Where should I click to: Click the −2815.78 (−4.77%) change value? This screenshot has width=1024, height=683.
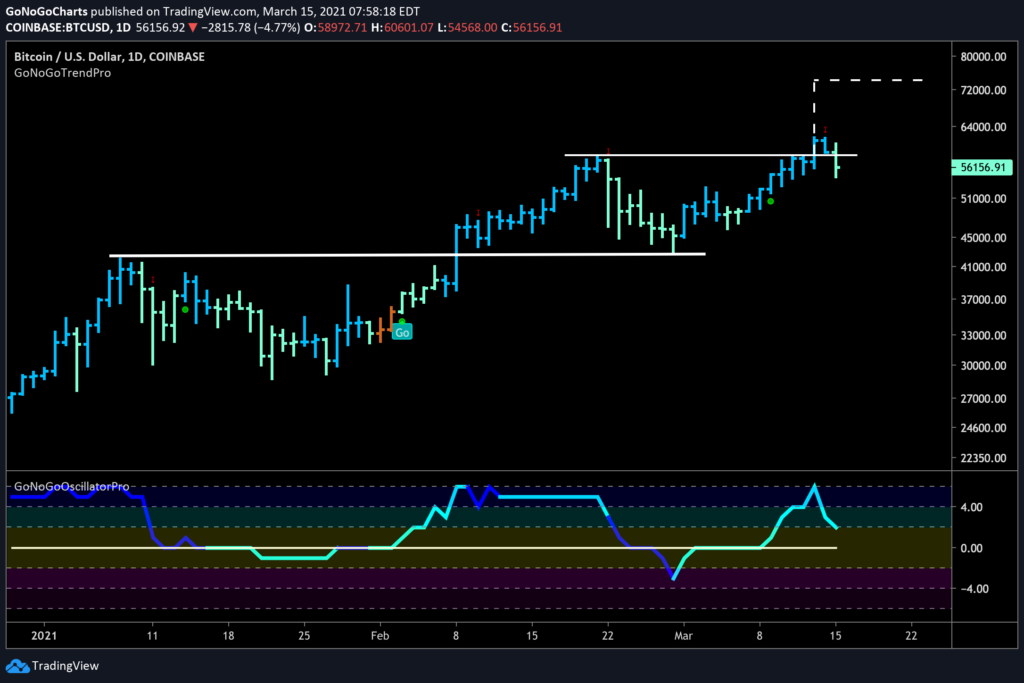click(251, 27)
